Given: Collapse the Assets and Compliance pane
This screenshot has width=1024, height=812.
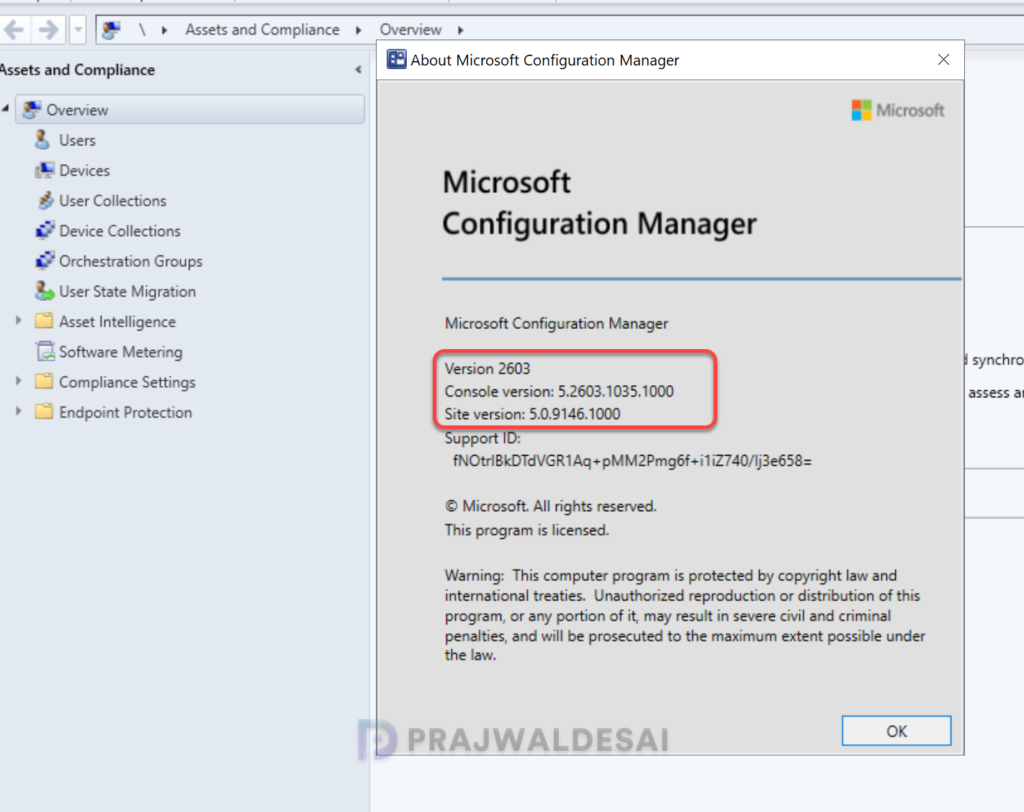Looking at the screenshot, I should click(x=358, y=69).
